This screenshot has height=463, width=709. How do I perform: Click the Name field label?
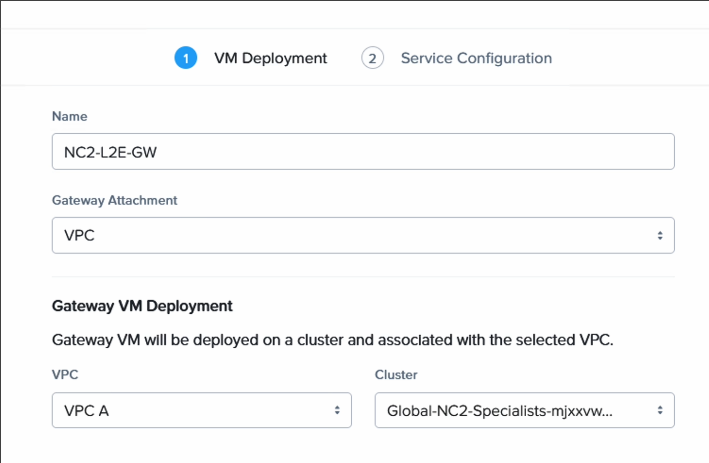click(70, 116)
